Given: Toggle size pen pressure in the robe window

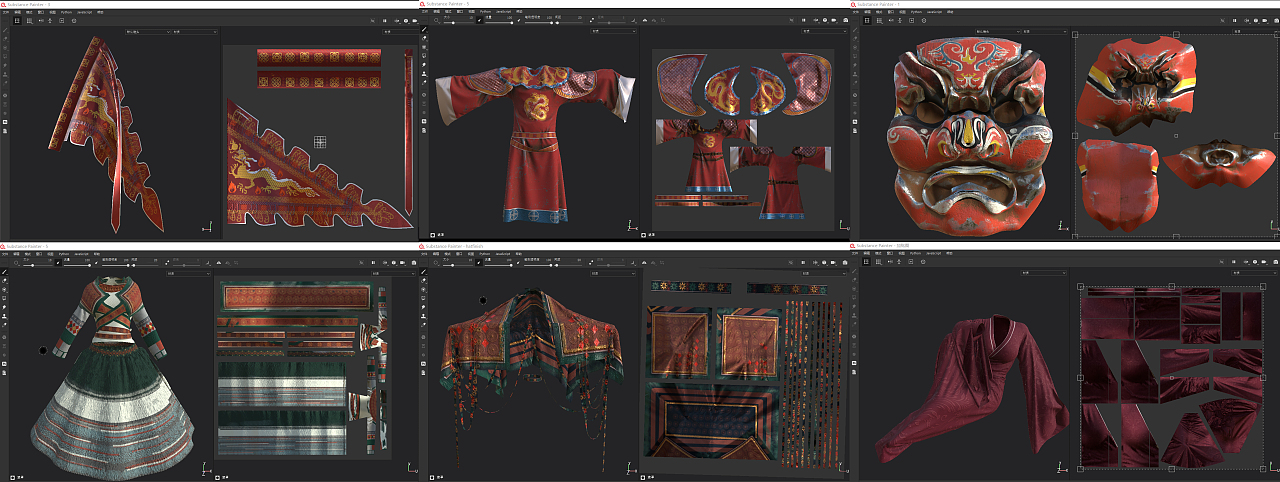Looking at the screenshot, I should (479, 21).
